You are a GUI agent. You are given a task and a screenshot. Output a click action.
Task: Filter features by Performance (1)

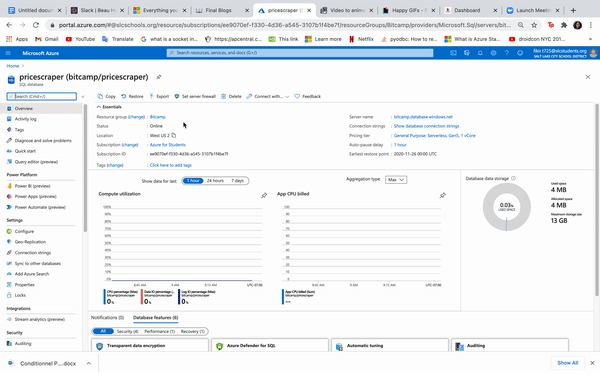[x=160, y=331]
